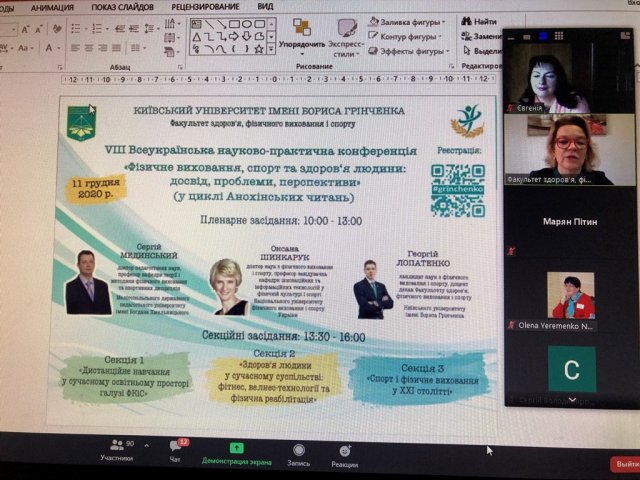Image resolution: width=640 pixels, height=480 pixels.
Task: Open the Показ слайдов tab
Action: 121,6
